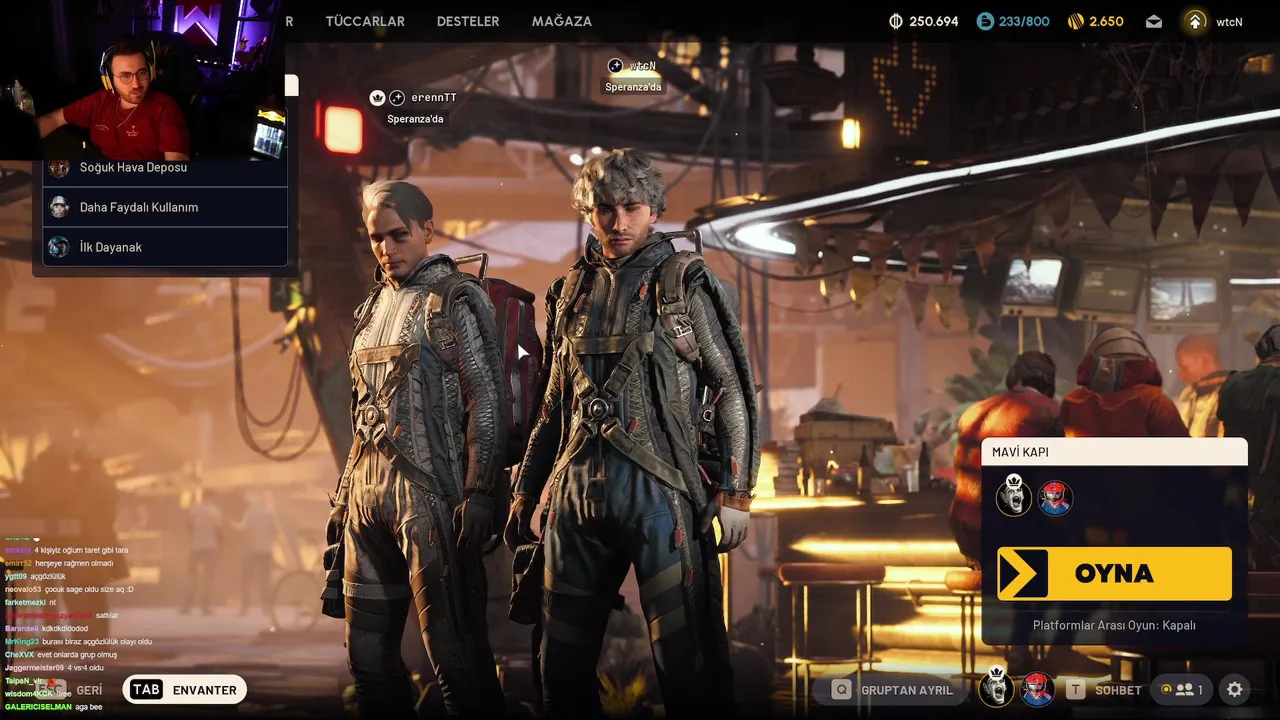This screenshot has height=720, width=1280.
Task: Open the MAĞAZA store tab
Action: click(562, 21)
